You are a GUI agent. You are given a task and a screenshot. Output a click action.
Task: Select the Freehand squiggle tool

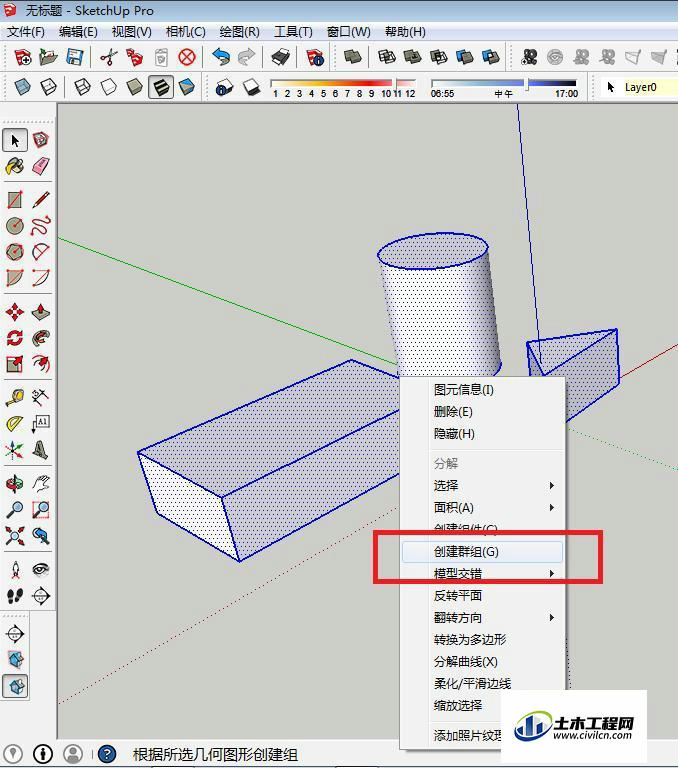41,226
